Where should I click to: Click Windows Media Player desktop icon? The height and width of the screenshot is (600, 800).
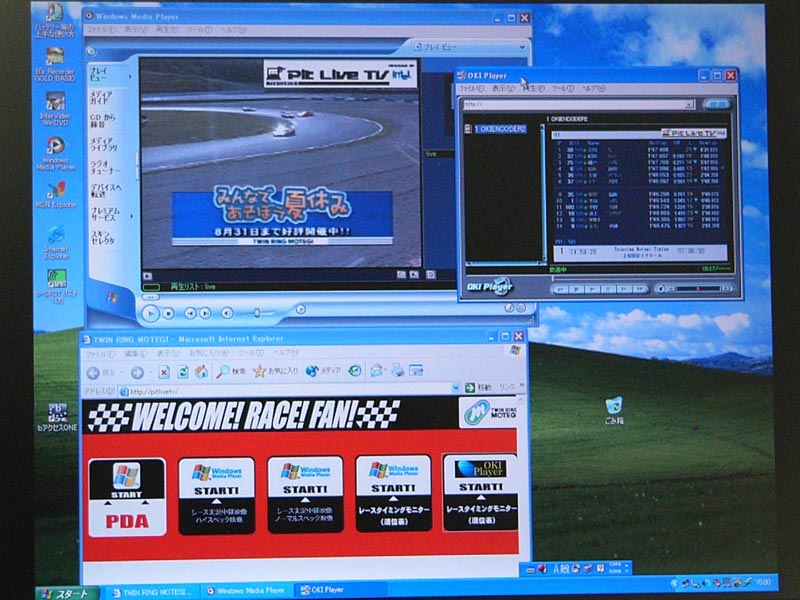coord(56,153)
